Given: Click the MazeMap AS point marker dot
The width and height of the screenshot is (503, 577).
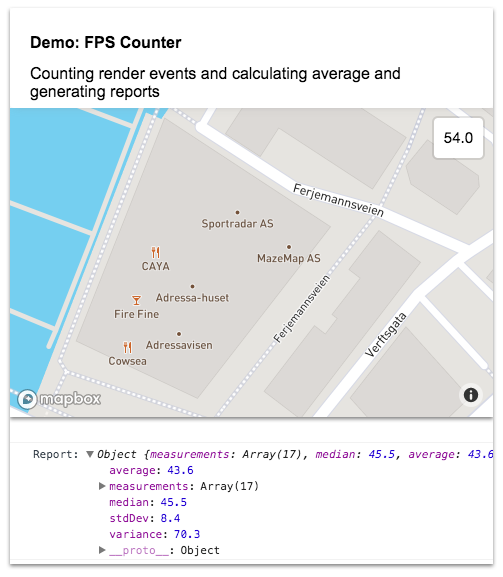Looking at the screenshot, I should click(x=289, y=247).
